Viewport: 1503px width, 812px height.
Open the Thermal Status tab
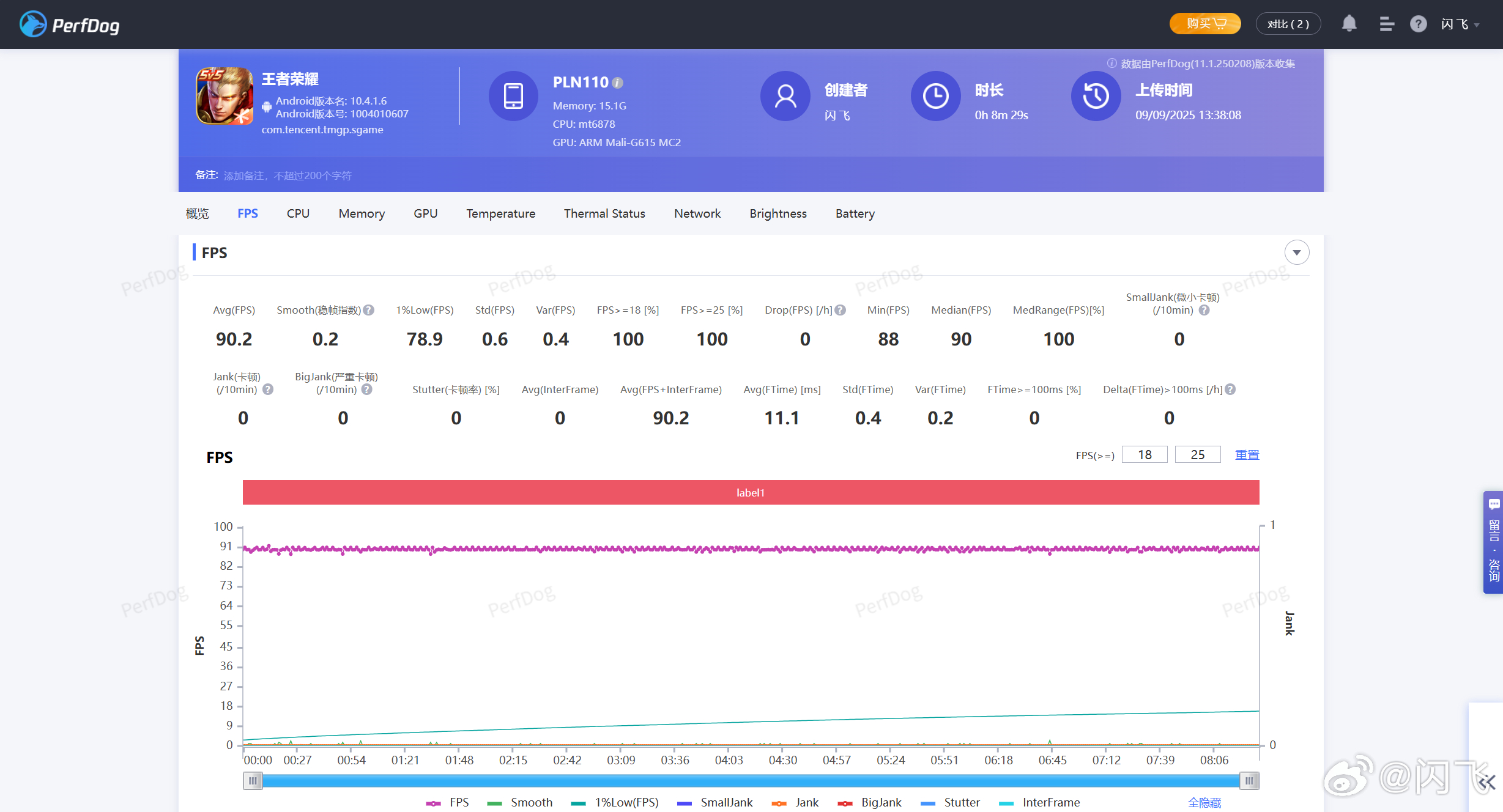(x=604, y=213)
